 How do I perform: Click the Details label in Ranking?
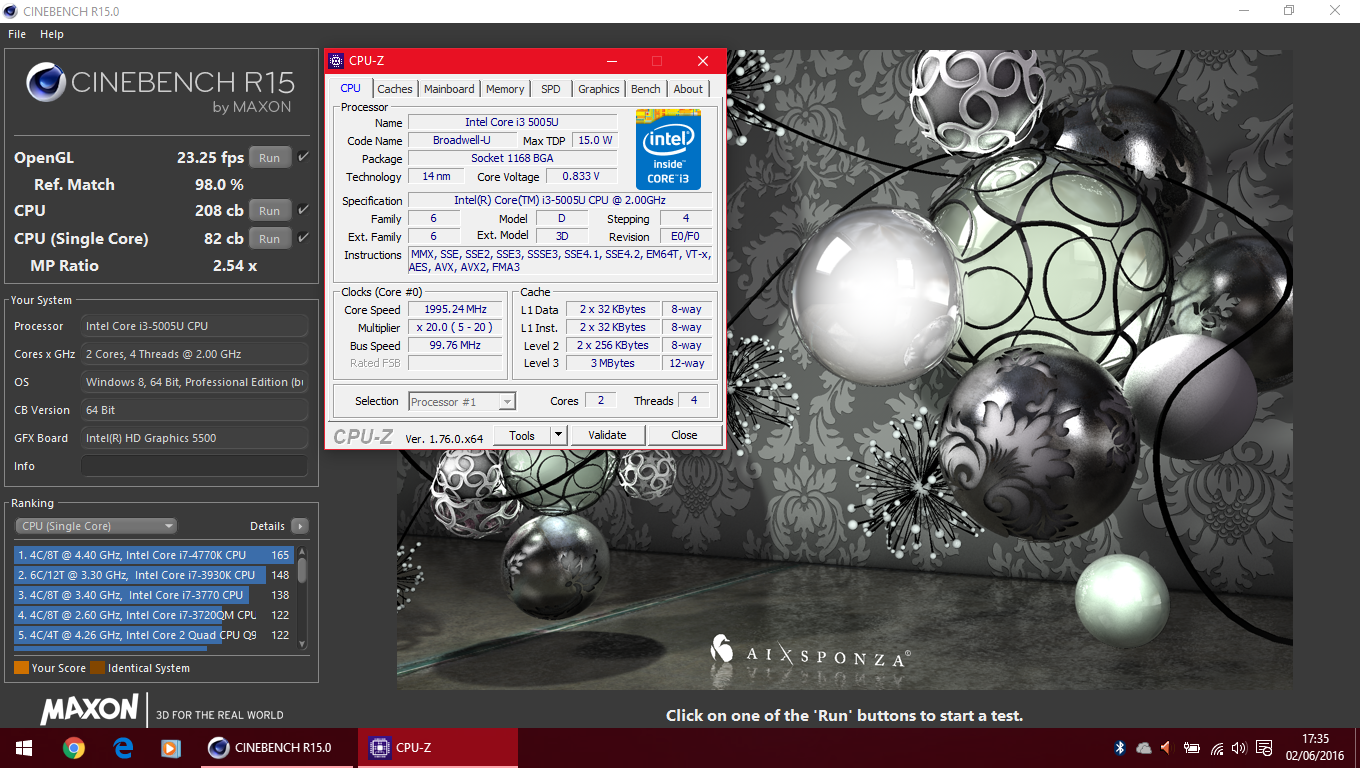click(267, 526)
